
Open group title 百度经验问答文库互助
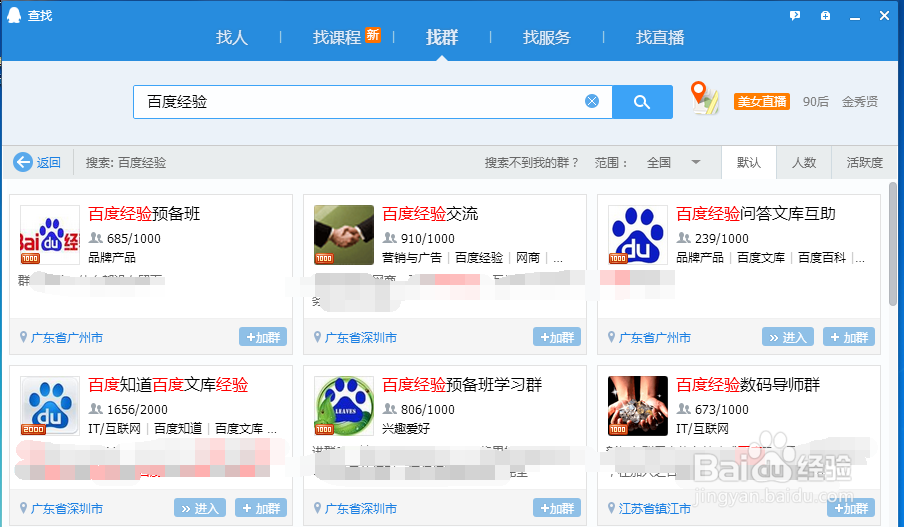coord(756,214)
